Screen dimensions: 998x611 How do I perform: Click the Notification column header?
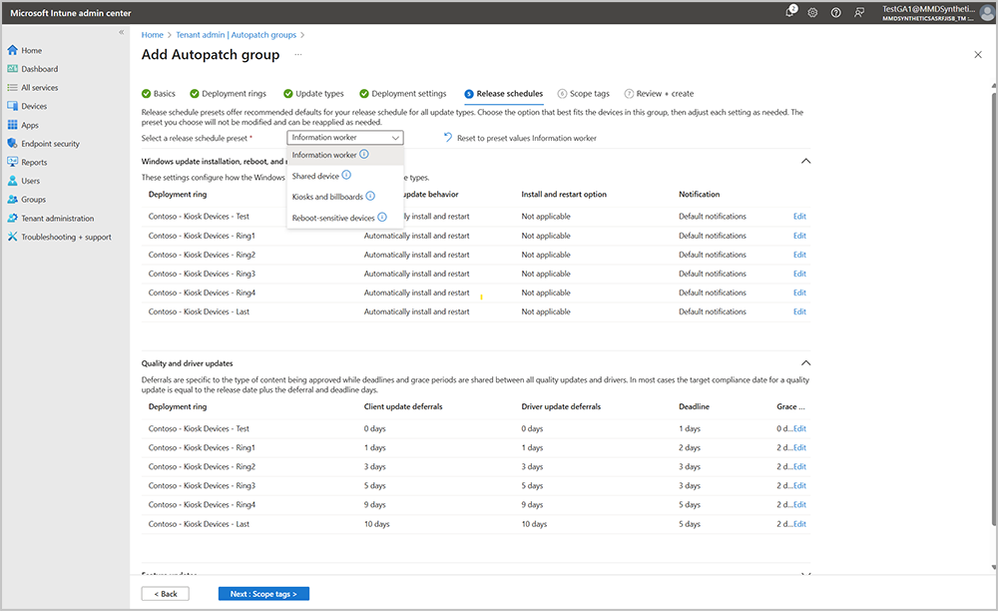(699, 194)
